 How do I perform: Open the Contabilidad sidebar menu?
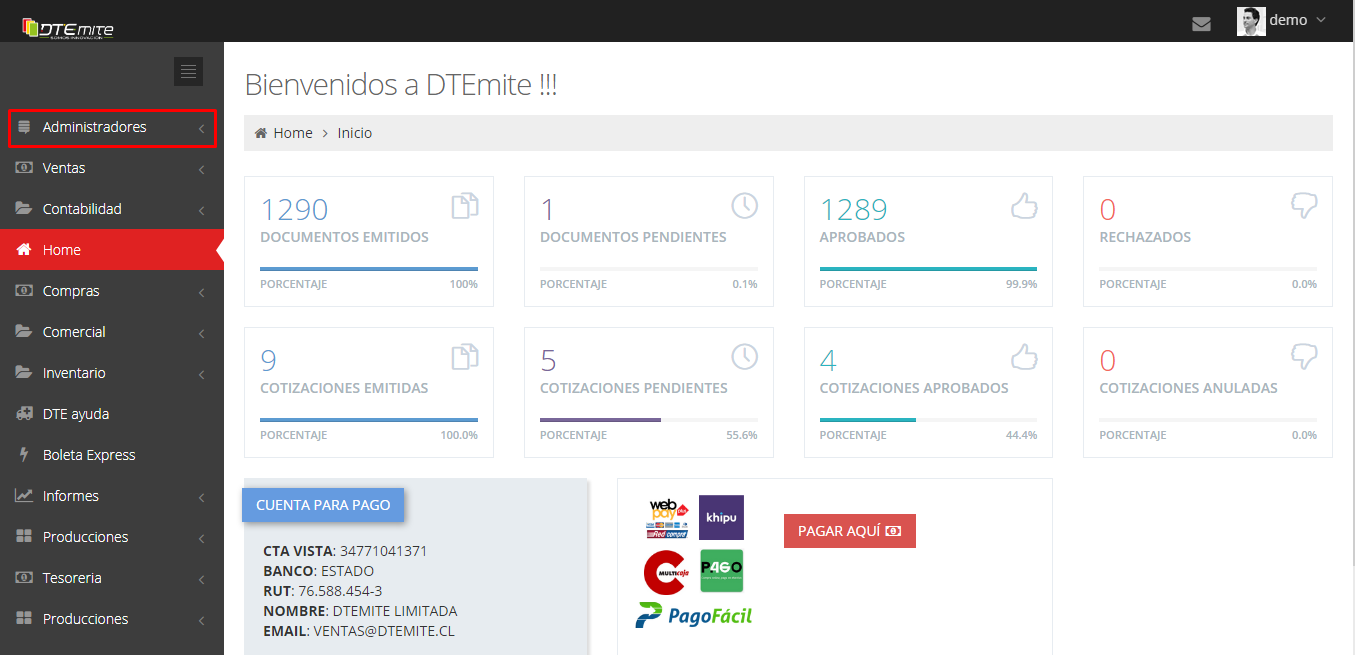[112, 209]
